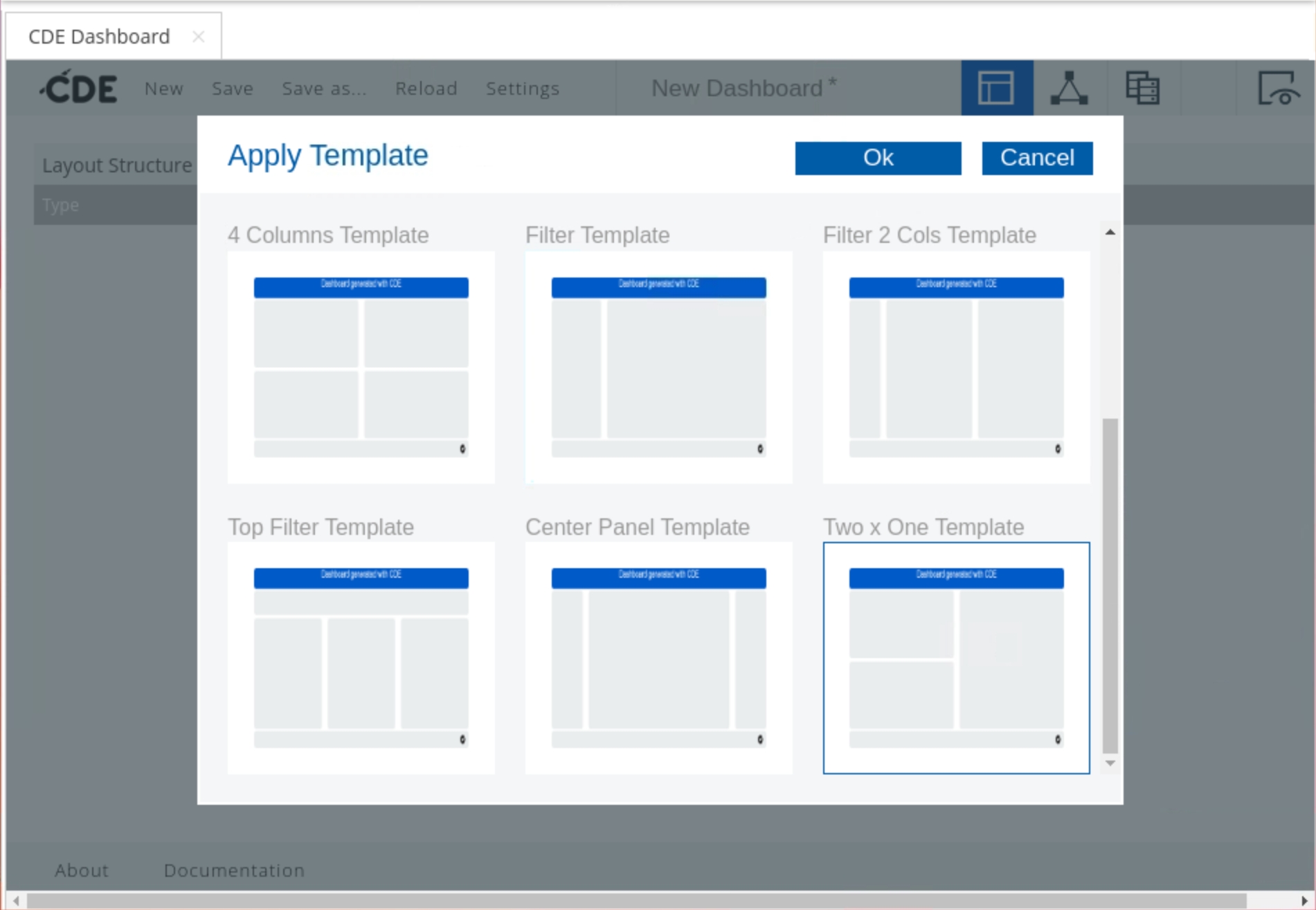Confirm template with Ok button
The image size is (1316, 910).
[x=877, y=158]
